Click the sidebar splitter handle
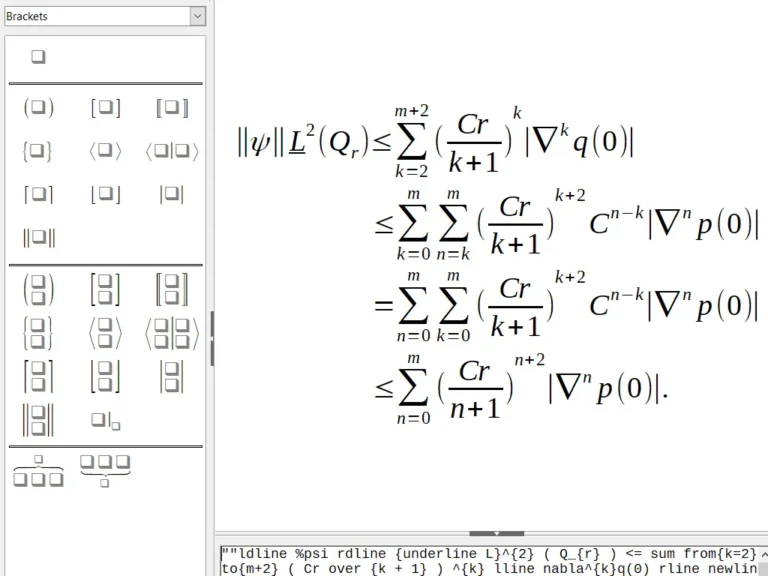 pyautogui.click(x=212, y=338)
